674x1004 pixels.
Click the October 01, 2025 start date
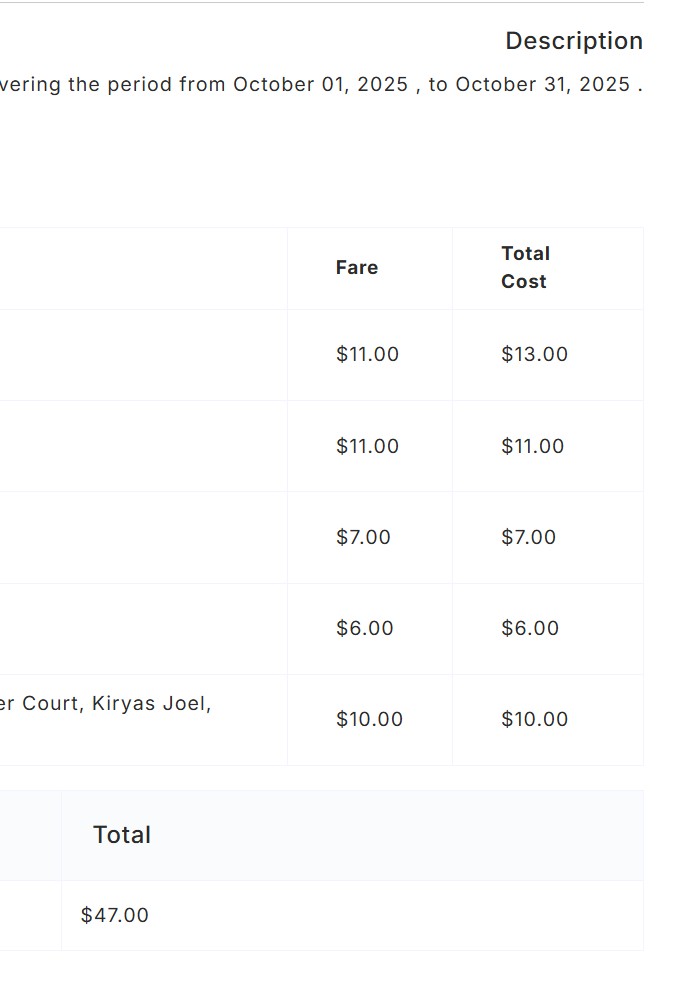(320, 85)
